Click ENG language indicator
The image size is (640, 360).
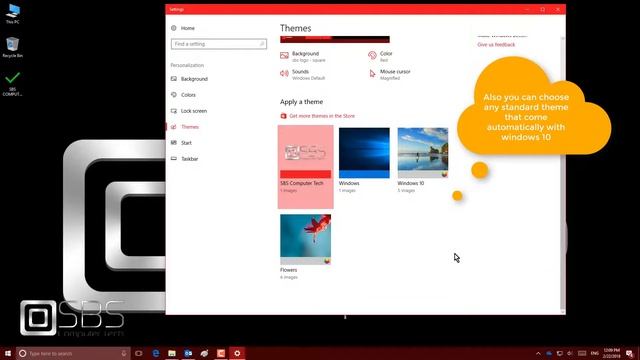pyautogui.click(x=595, y=353)
